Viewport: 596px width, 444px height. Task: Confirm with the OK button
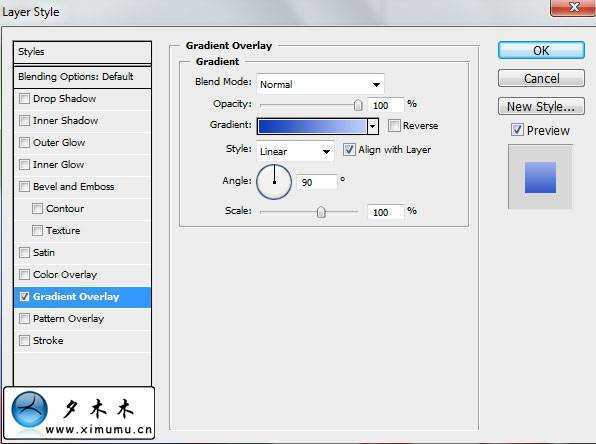tap(541, 50)
